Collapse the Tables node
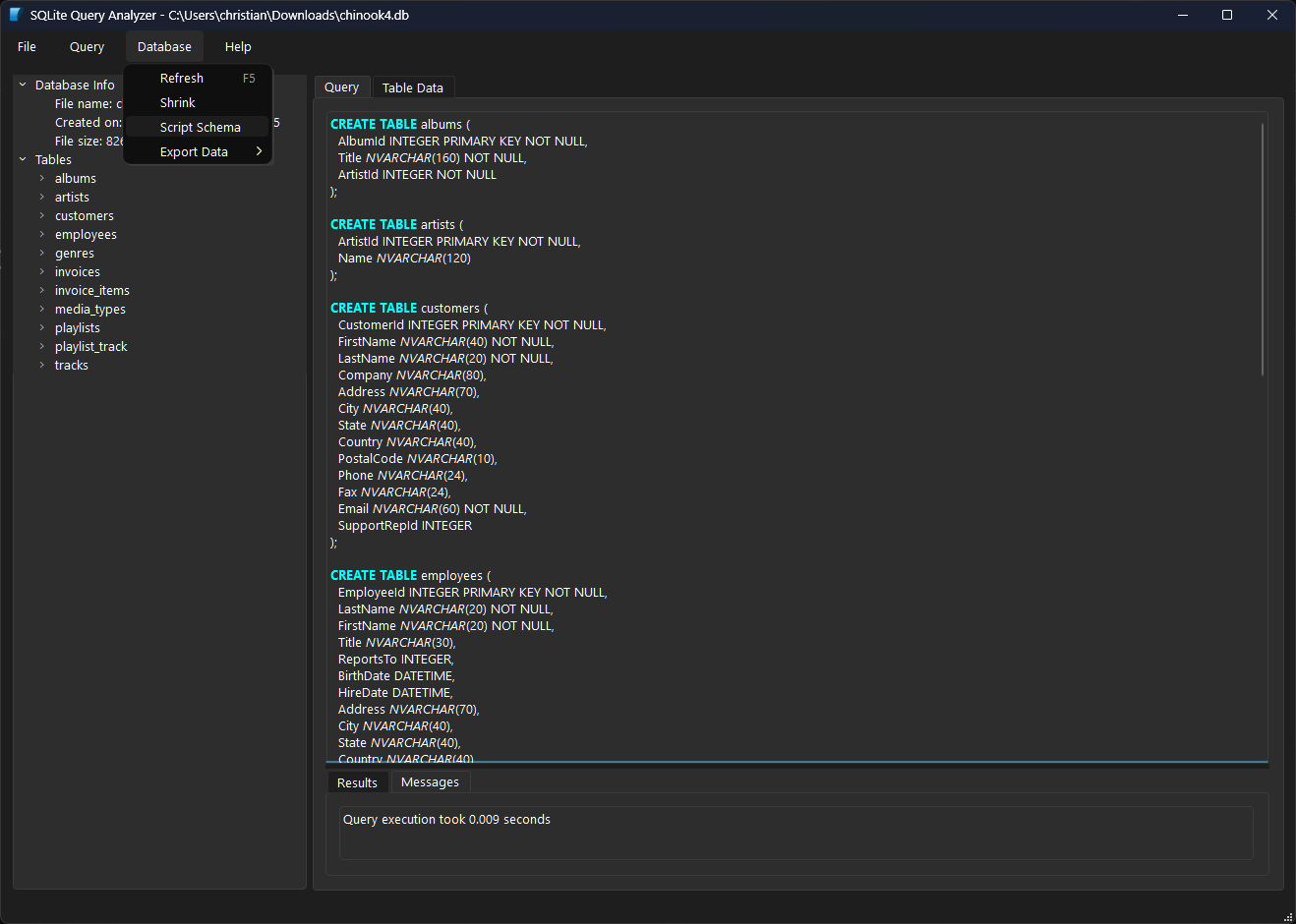Screen dimensions: 1296x924 (x=23, y=159)
